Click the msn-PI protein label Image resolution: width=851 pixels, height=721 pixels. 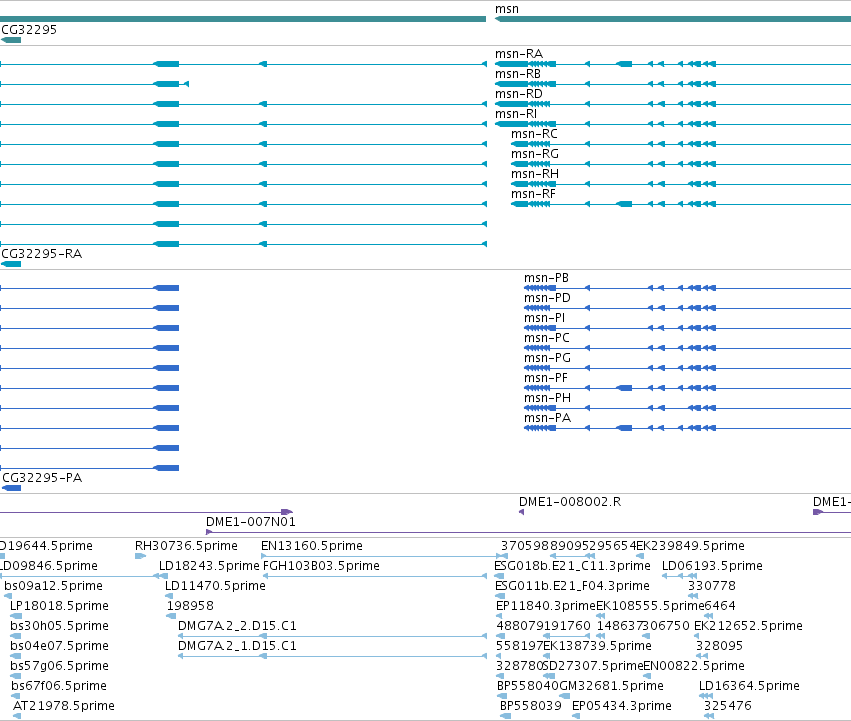point(544,318)
